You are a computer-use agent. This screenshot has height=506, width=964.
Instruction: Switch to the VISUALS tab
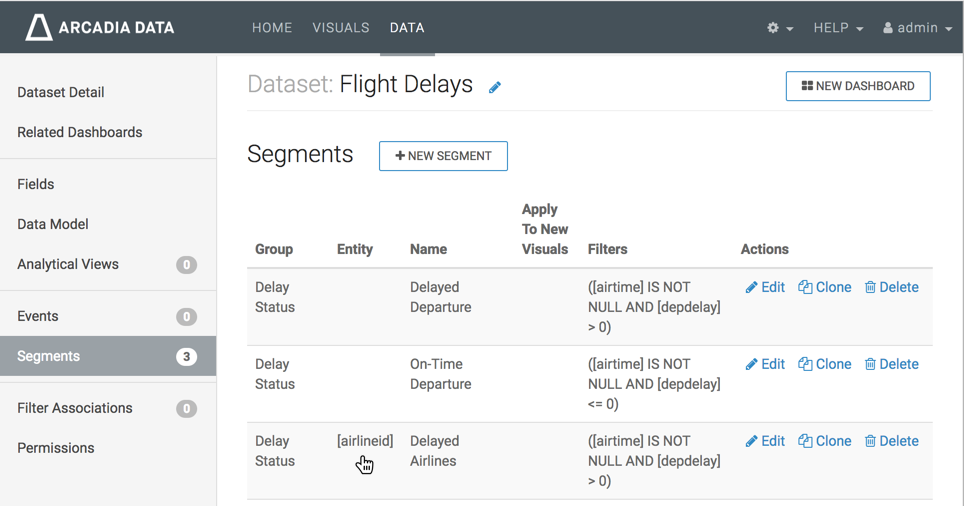[341, 28]
